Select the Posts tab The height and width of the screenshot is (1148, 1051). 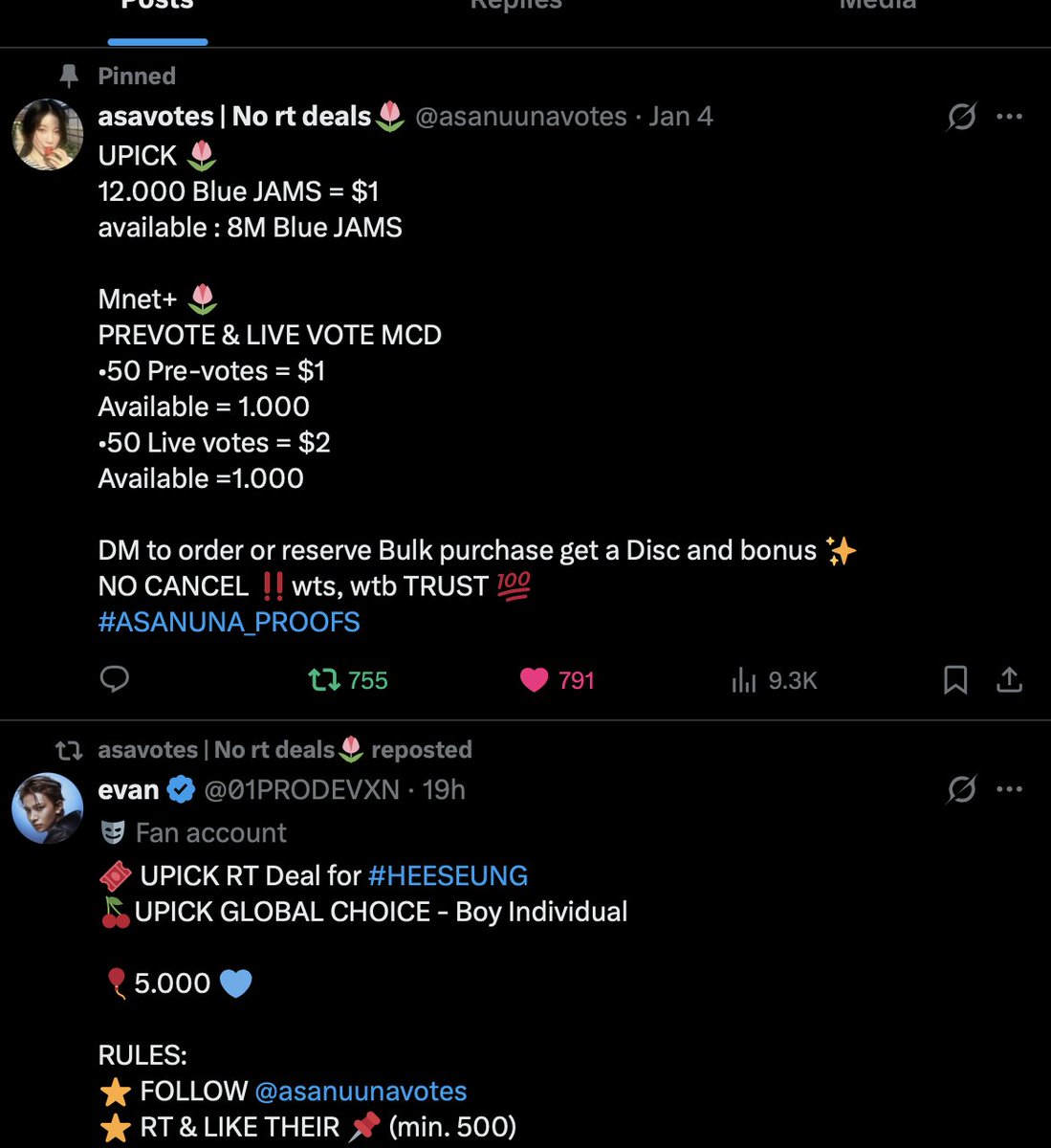[158, 10]
